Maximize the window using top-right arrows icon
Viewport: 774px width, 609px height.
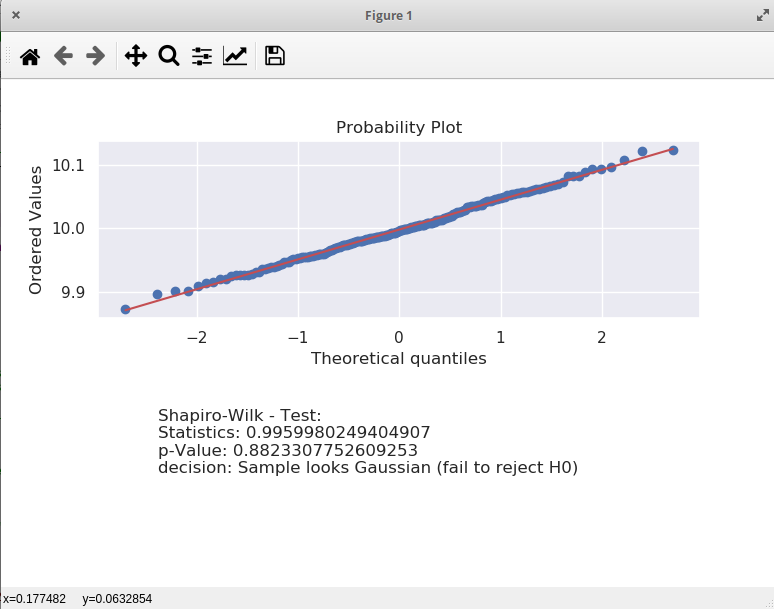pos(763,15)
